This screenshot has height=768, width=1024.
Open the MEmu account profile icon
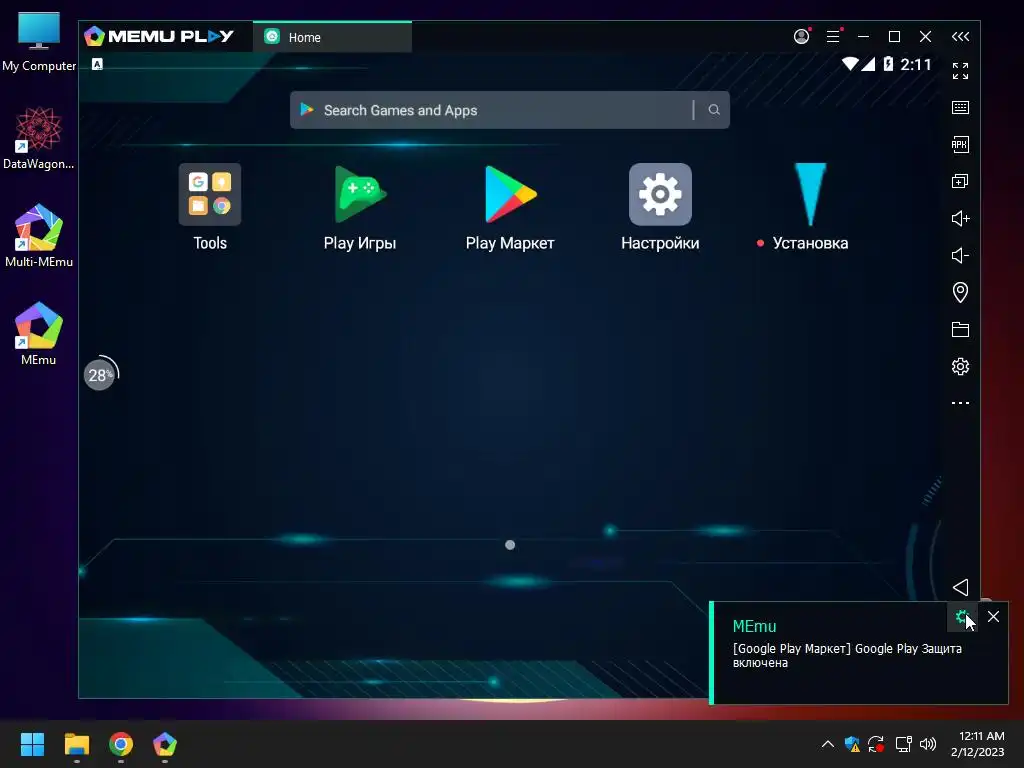(801, 37)
